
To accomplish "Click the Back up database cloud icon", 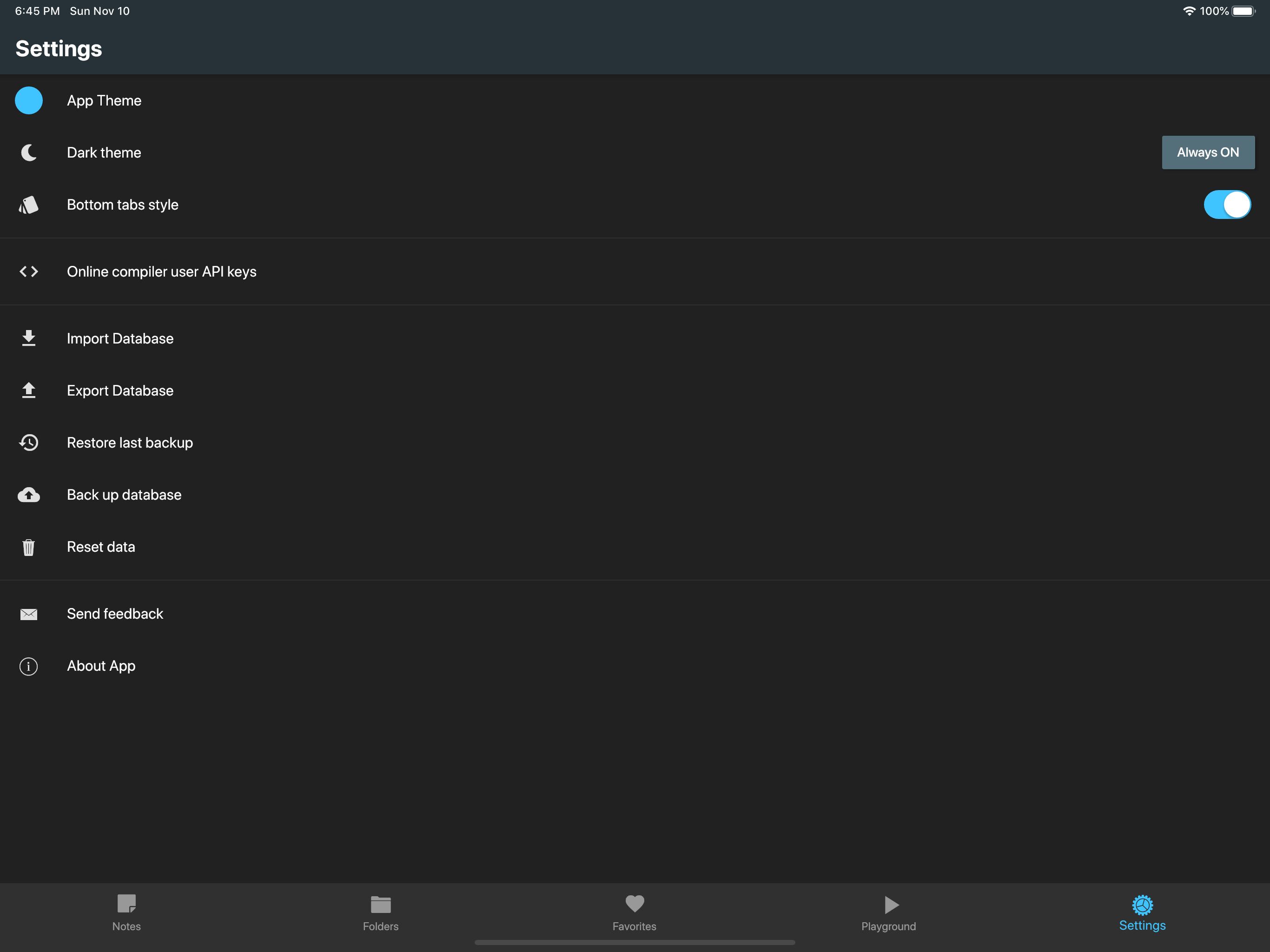I will tap(29, 495).
